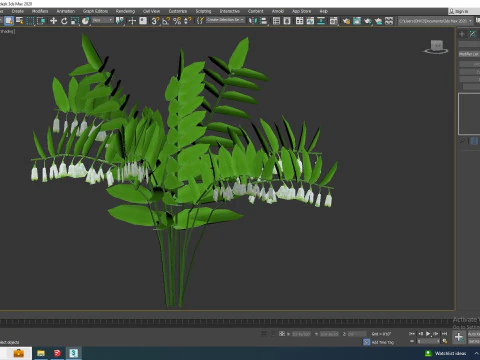Image resolution: width=480 pixels, height=360 pixels.
Task: Click Use Pivot Point Center icon
Action: [x=120, y=21]
